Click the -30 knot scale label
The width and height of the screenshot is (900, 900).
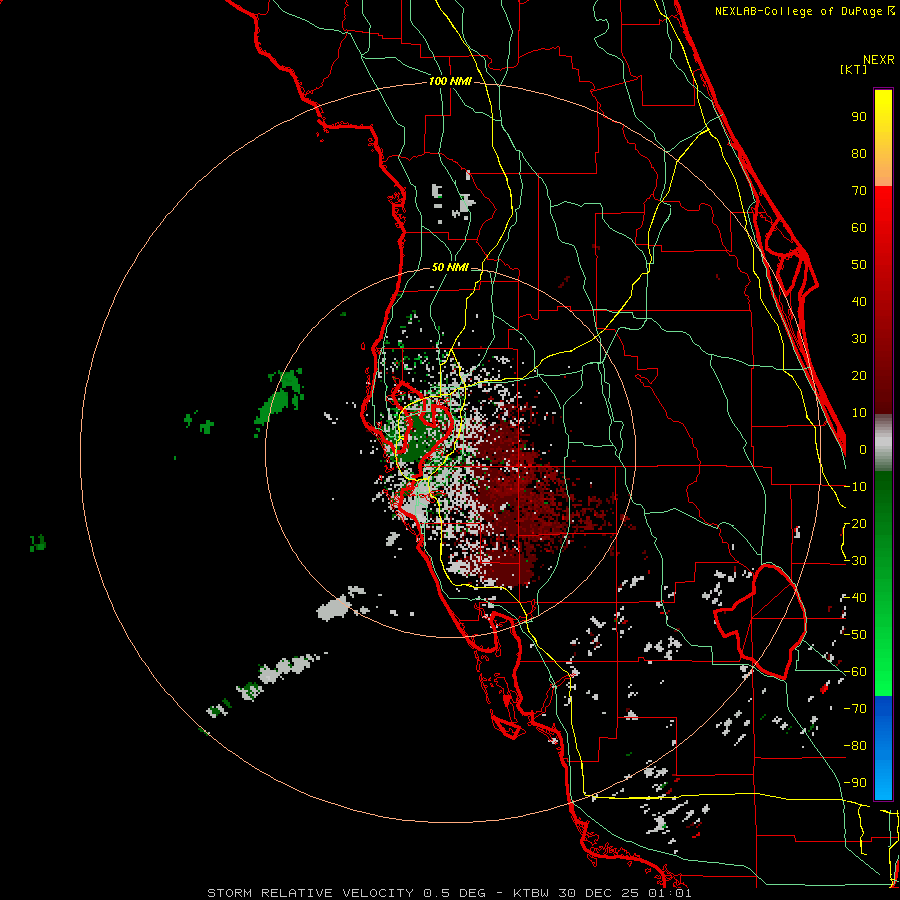point(855,561)
